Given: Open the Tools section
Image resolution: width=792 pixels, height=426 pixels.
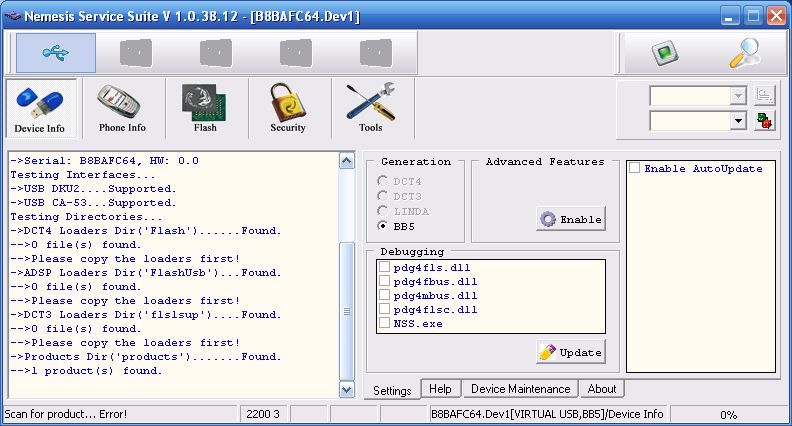Looking at the screenshot, I should tap(371, 108).
